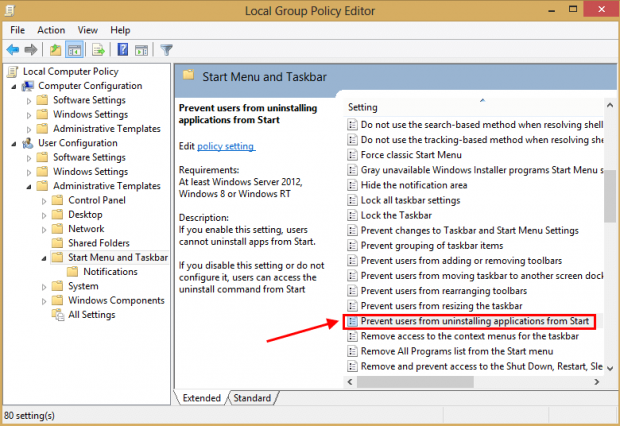Click the horizontal scrollbar left arrow

point(350,382)
